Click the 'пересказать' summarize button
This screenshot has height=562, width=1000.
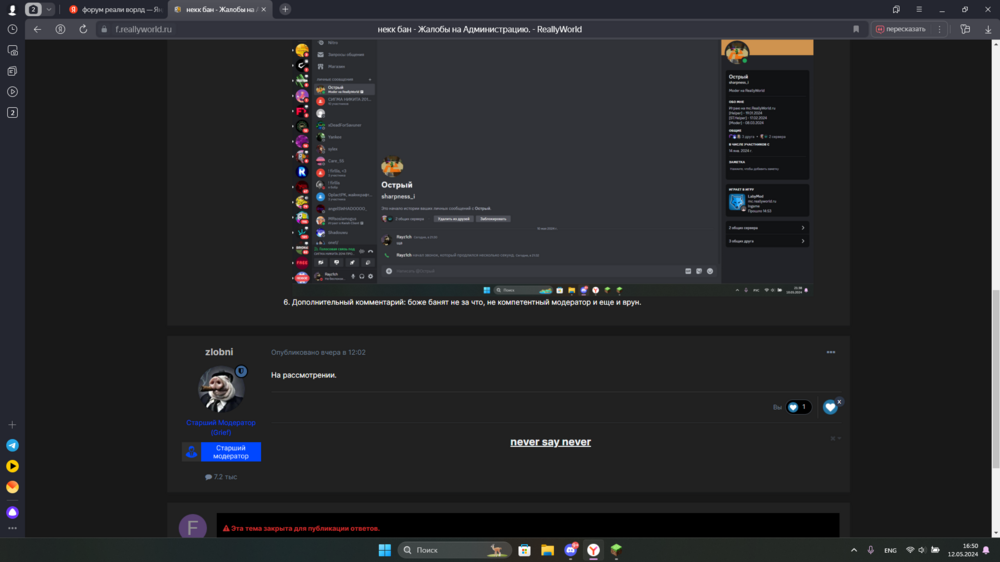tap(901, 29)
